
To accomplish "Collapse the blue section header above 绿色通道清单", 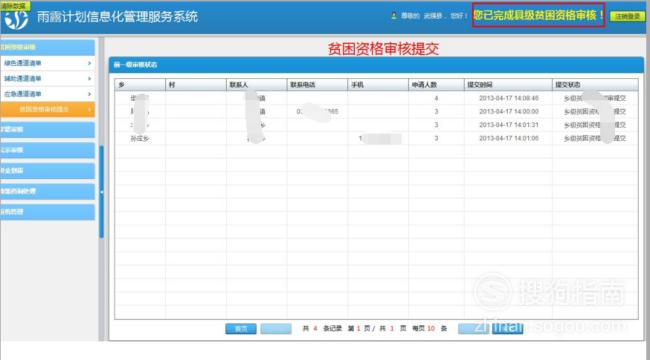I will 48,47.
